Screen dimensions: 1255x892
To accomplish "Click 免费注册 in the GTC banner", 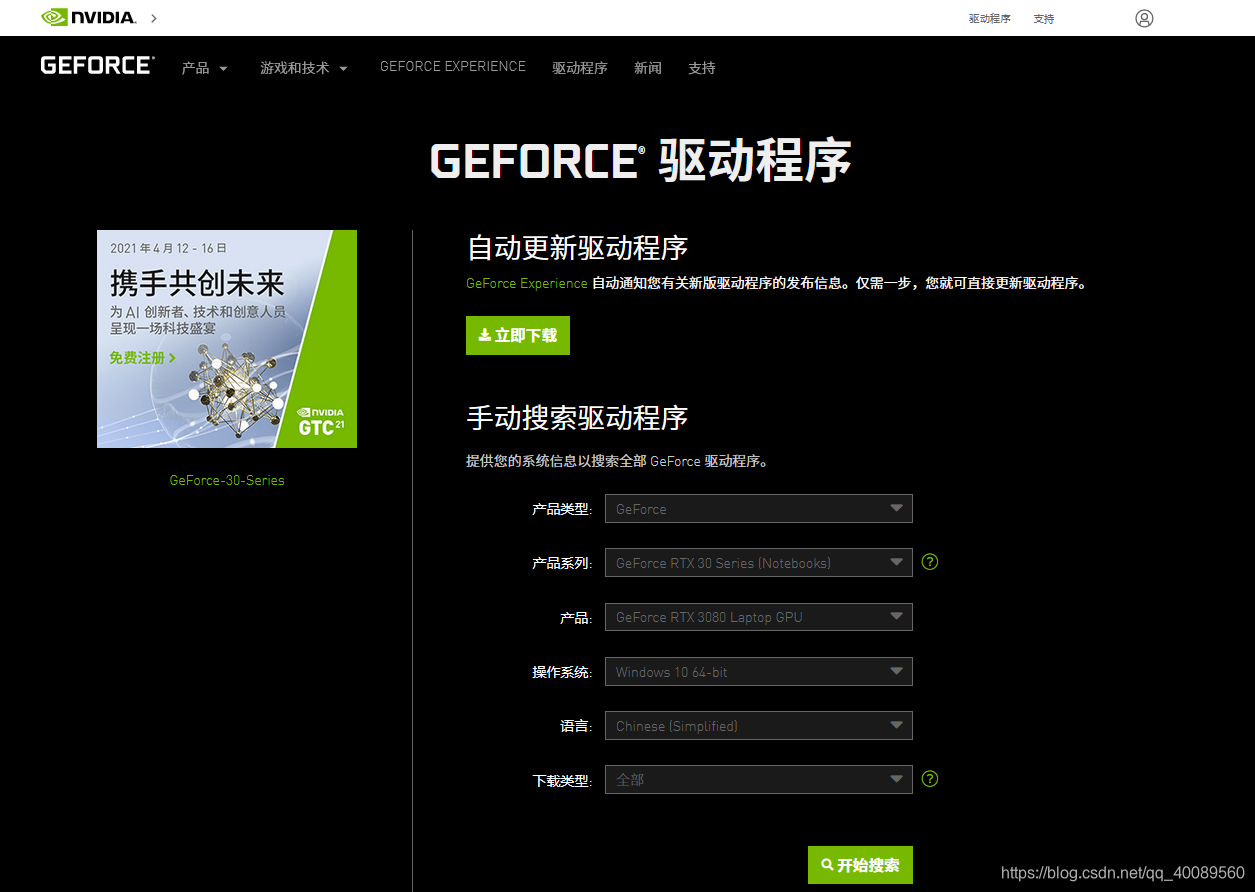I will tap(142, 357).
